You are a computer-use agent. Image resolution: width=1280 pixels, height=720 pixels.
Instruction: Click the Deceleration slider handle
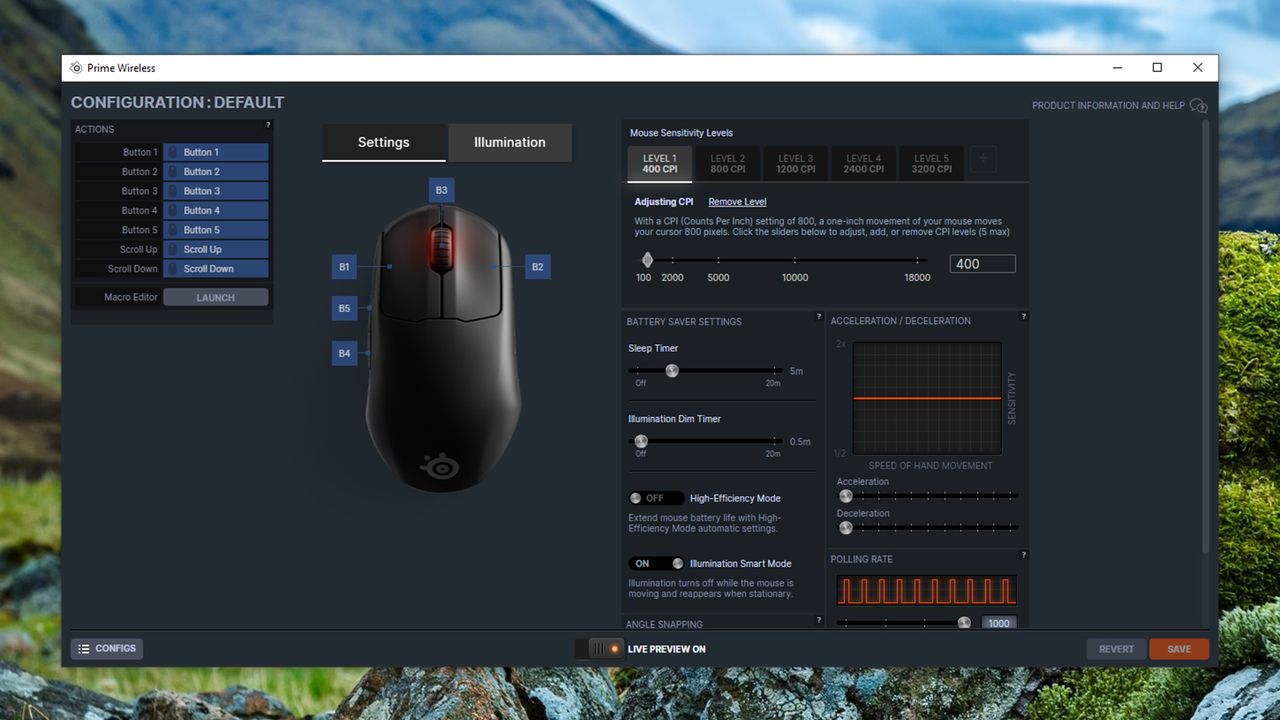(846, 527)
